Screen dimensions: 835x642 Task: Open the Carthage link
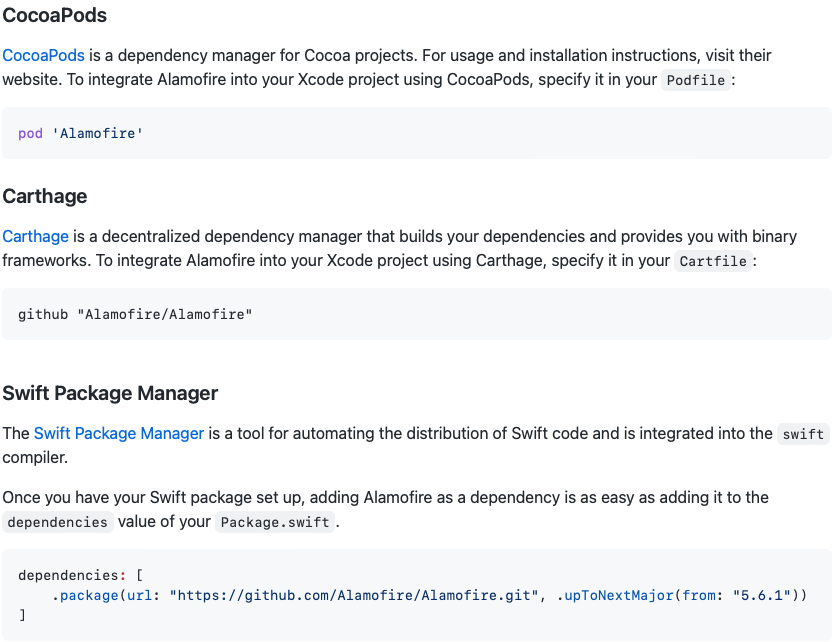coord(35,236)
